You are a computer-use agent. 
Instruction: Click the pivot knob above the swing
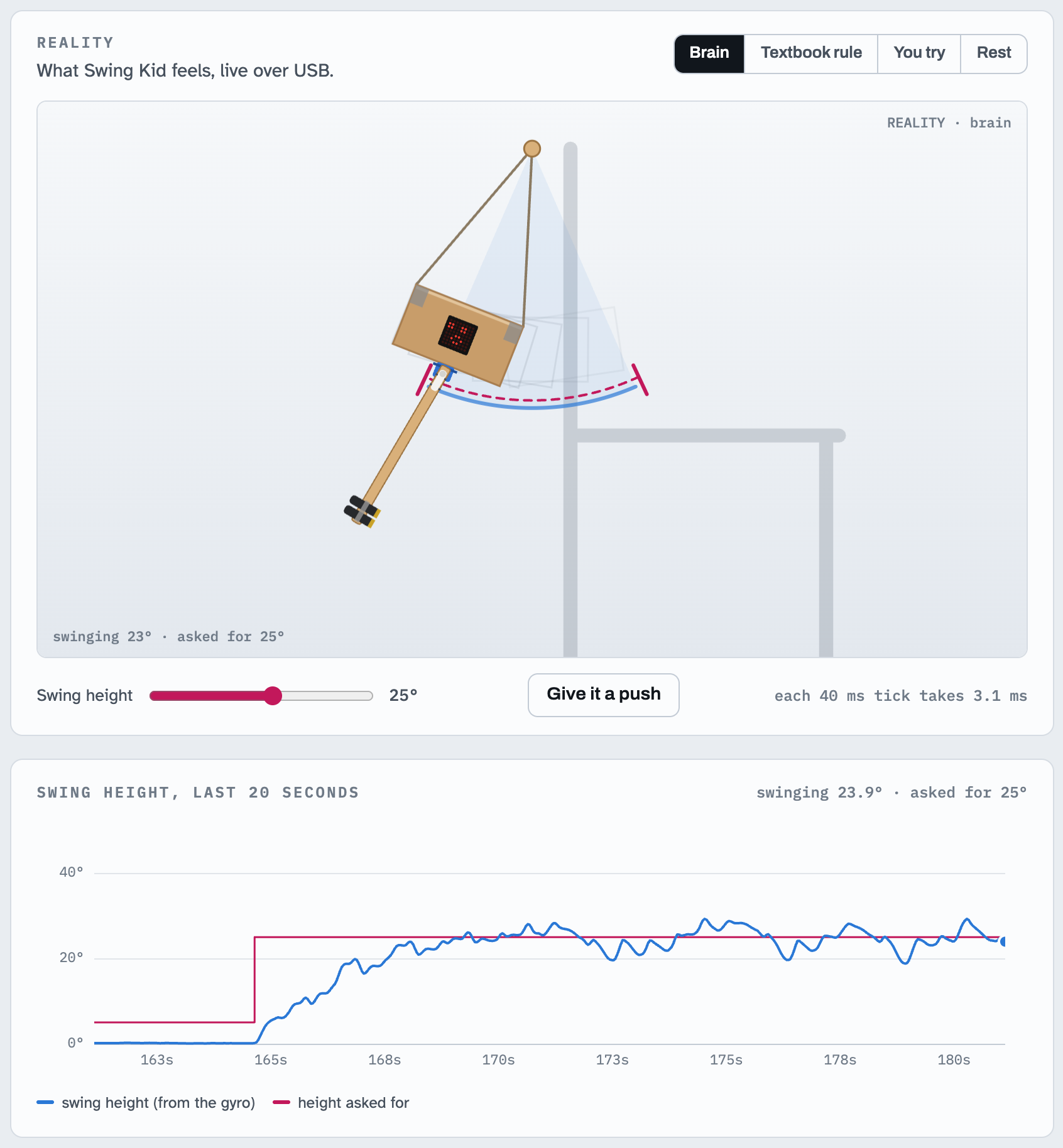pyautogui.click(x=532, y=149)
